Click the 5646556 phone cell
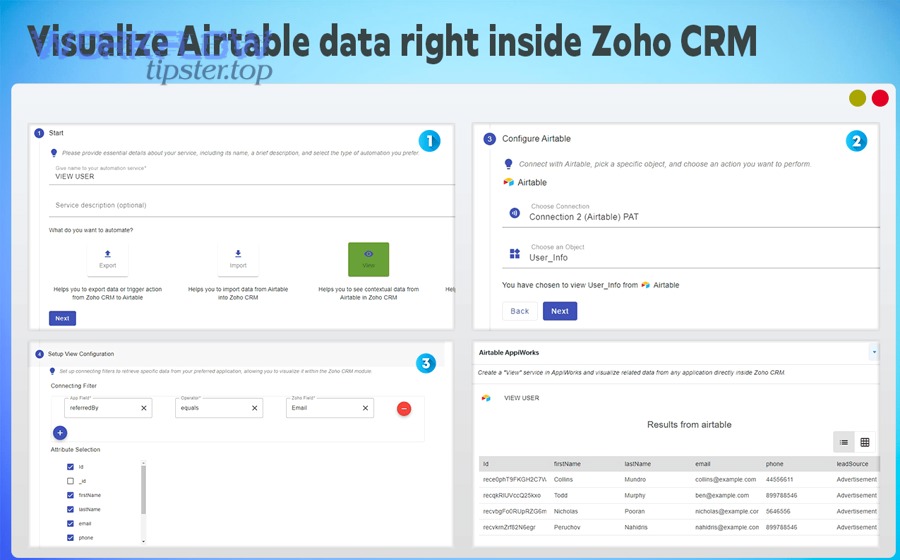The width and height of the screenshot is (900, 560). (778, 511)
